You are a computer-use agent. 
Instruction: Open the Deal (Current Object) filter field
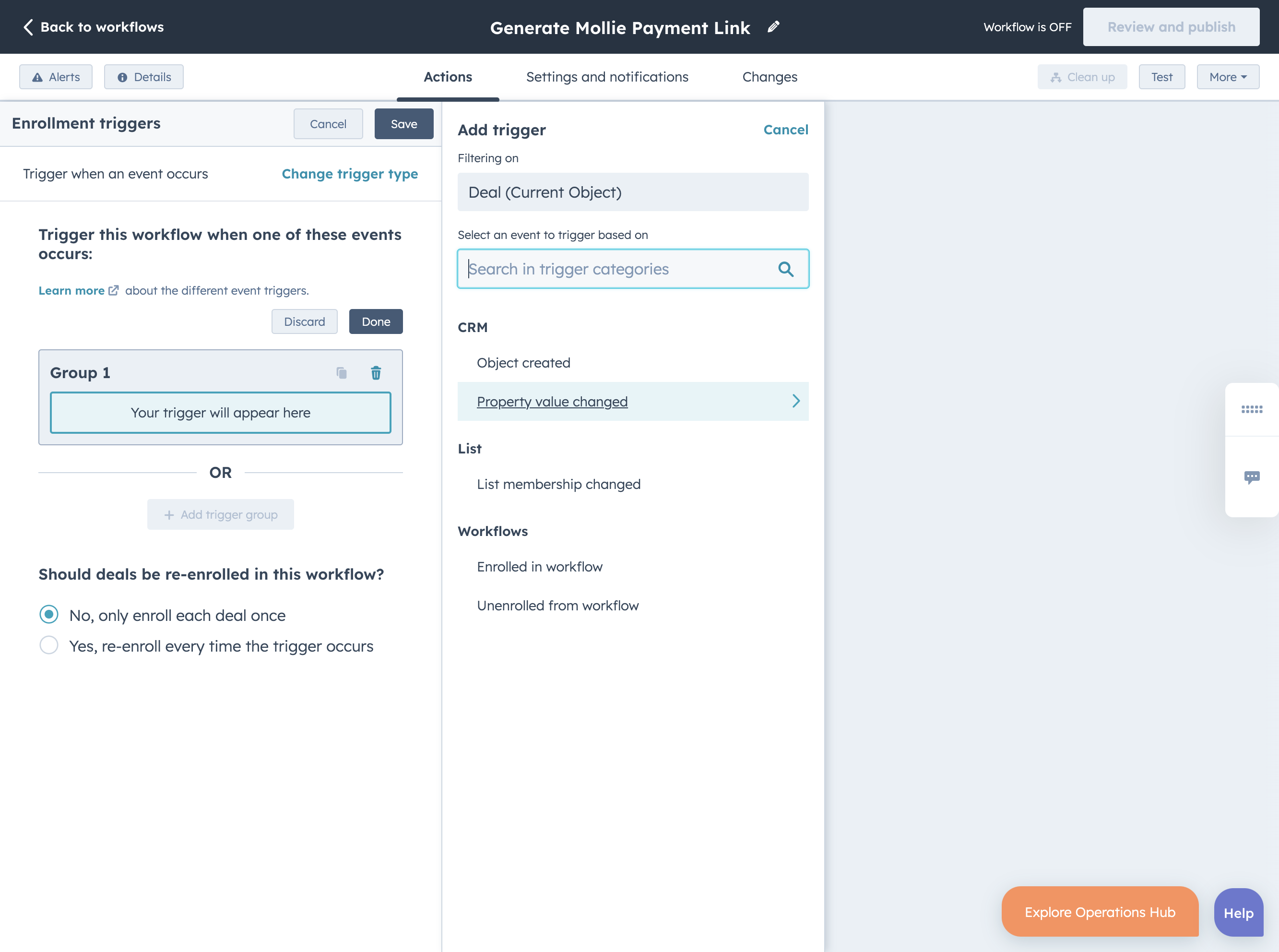633,192
